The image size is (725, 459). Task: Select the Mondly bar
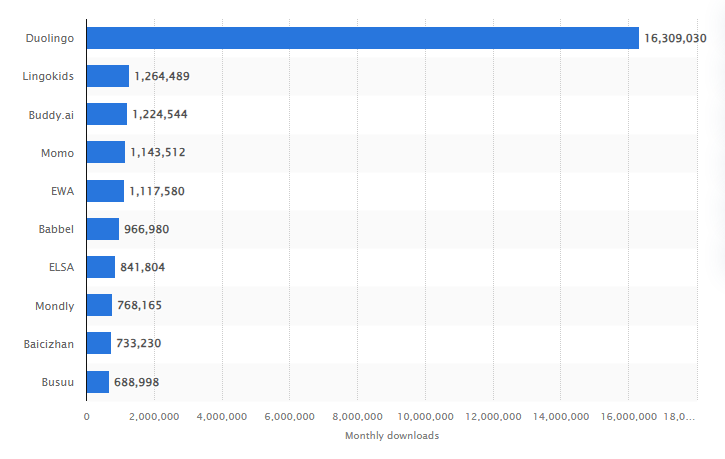pyautogui.click(x=99, y=305)
